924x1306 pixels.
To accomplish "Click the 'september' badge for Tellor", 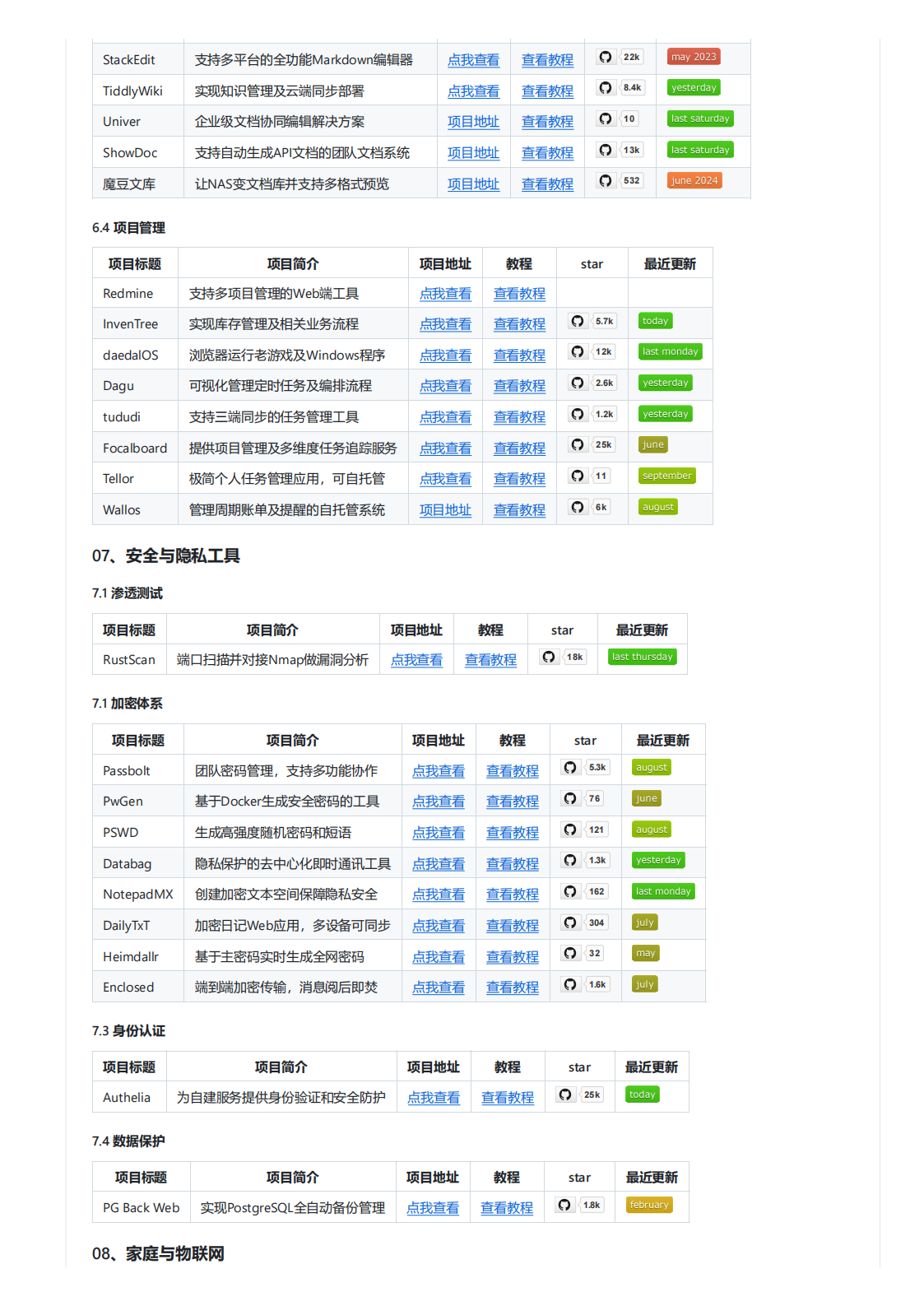I will click(667, 476).
